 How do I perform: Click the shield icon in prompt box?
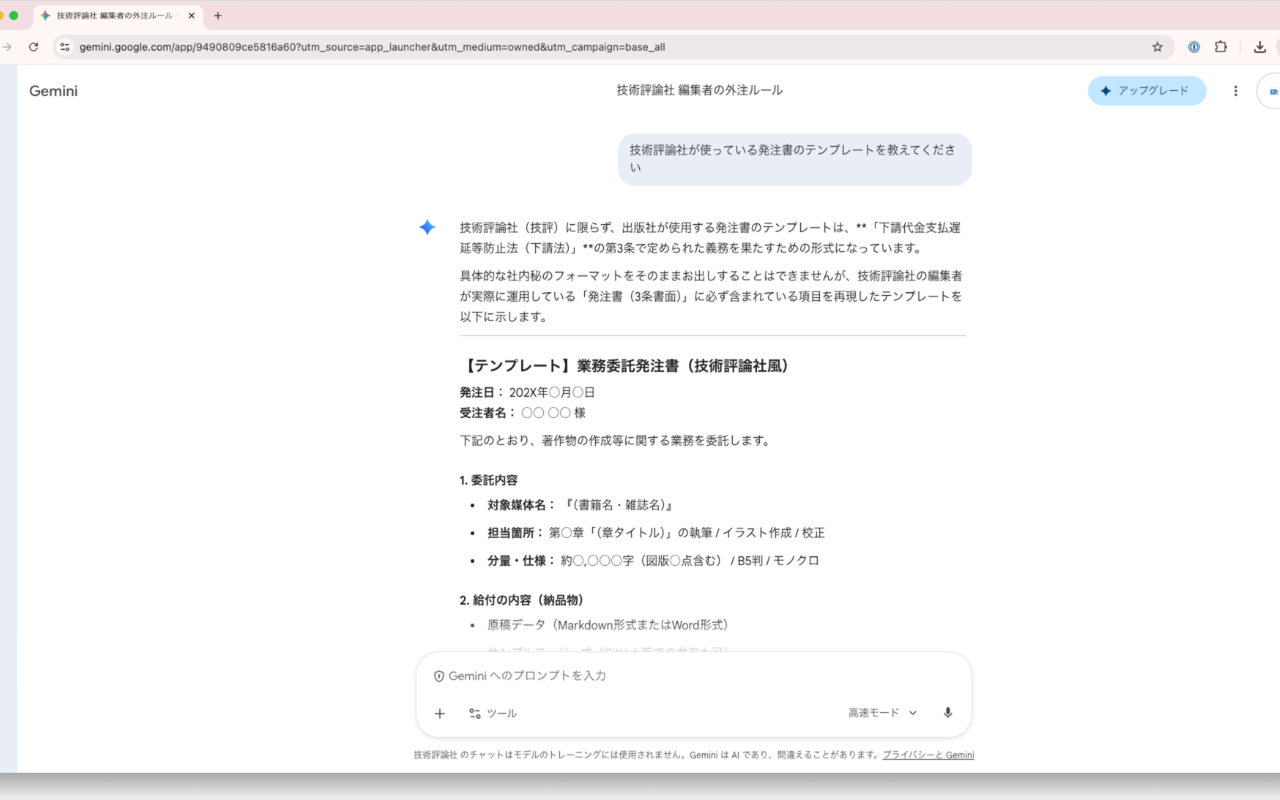[439, 677]
